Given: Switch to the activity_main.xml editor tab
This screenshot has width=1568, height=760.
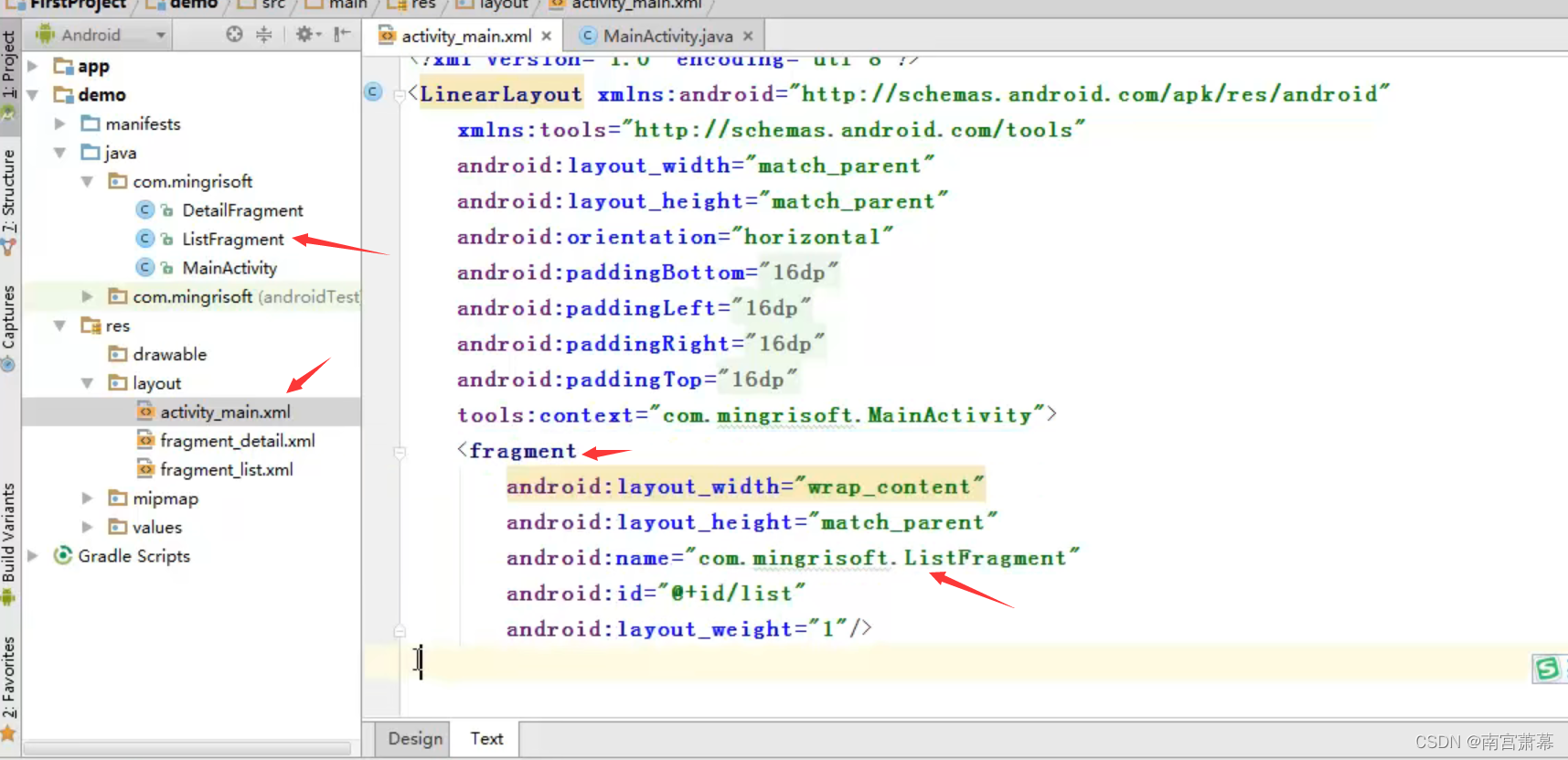Looking at the screenshot, I should pos(466,36).
